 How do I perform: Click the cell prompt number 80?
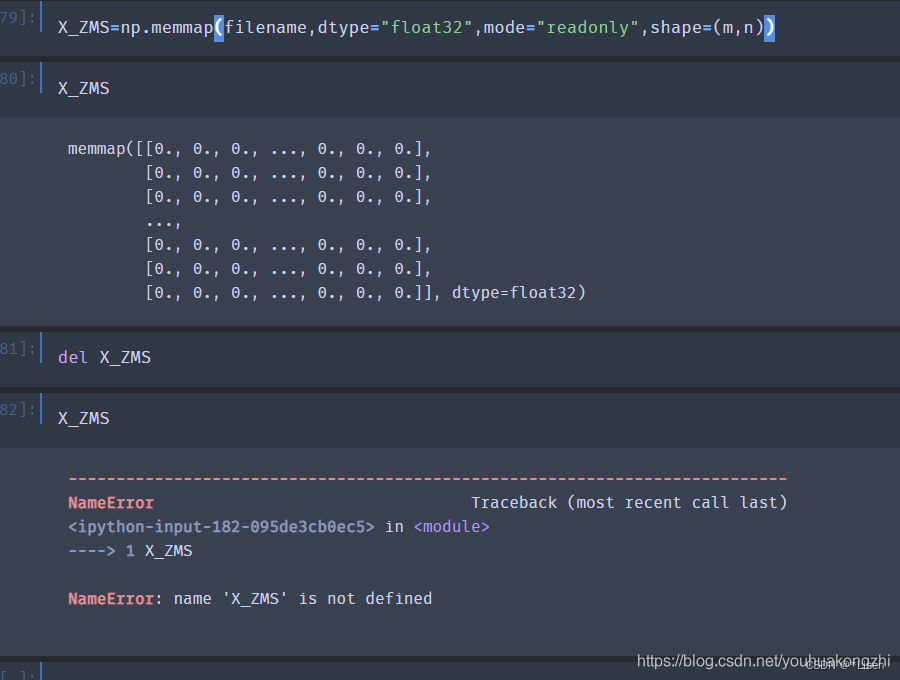click(x=17, y=79)
